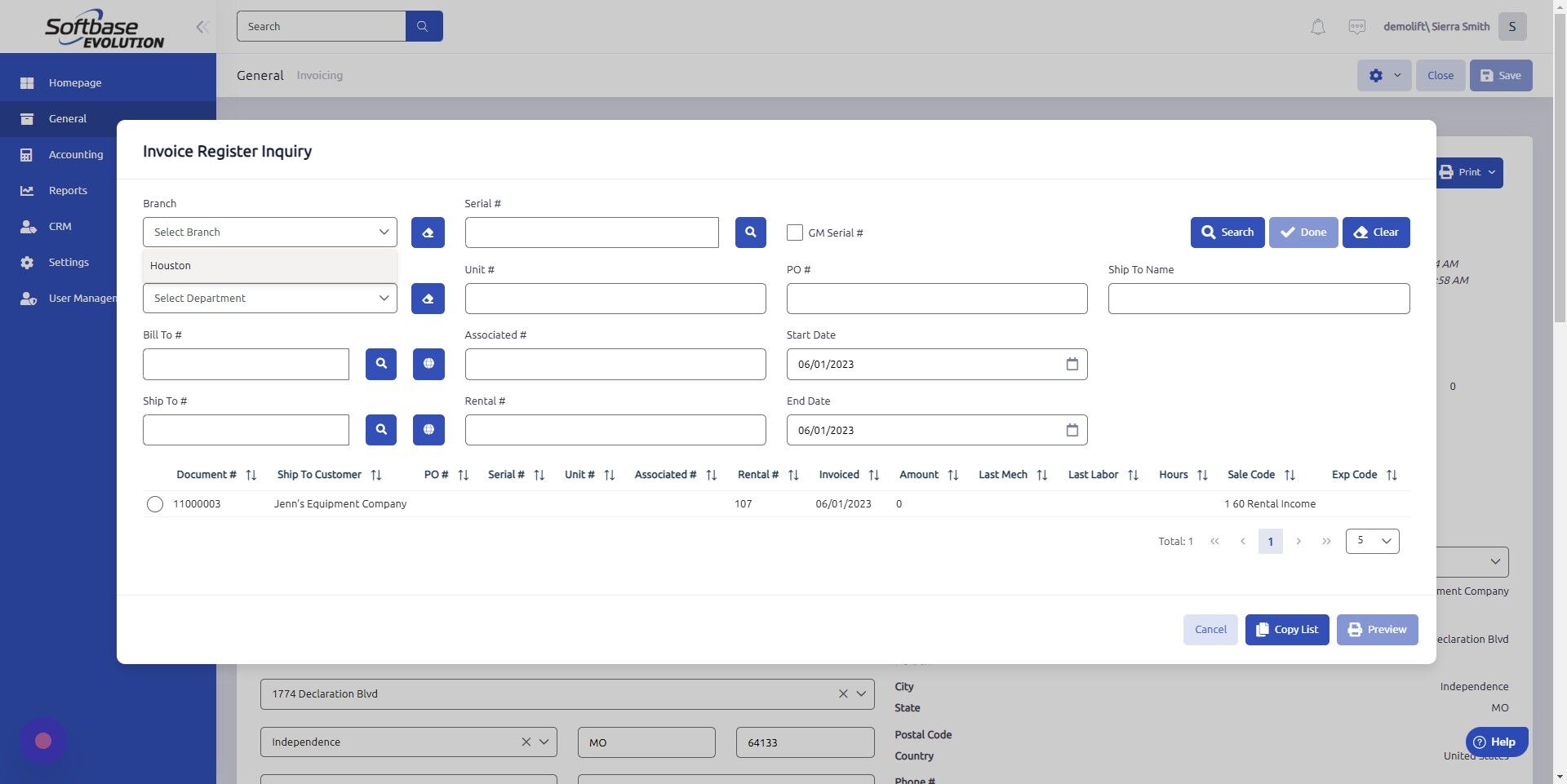The height and width of the screenshot is (784, 1567).
Task: Click the Ship To Name input field
Action: pos(1258,299)
